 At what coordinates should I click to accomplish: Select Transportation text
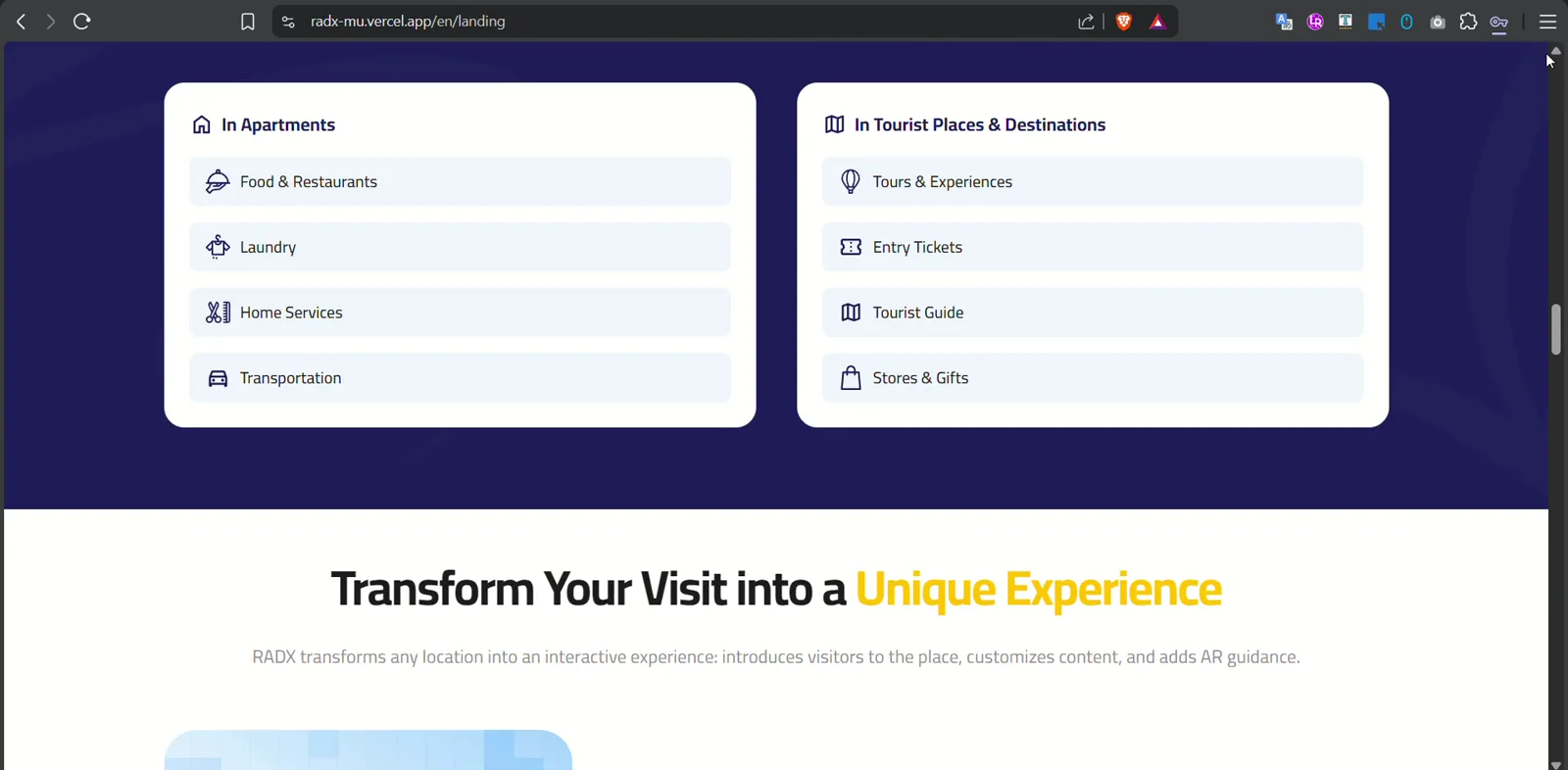[x=290, y=378]
